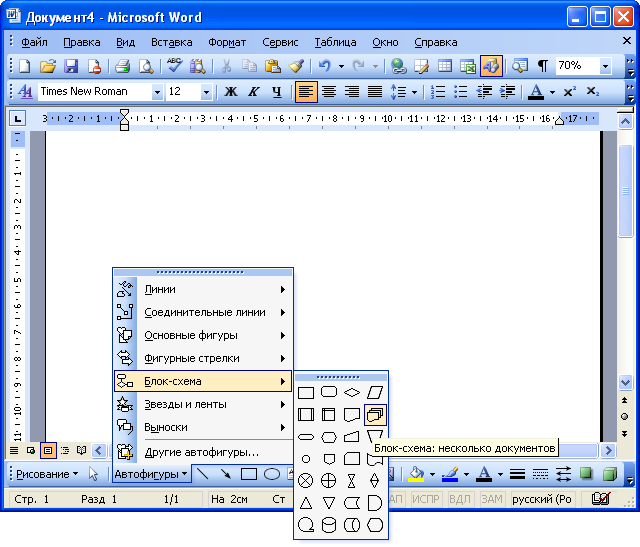Click the ЗАМ status indicator
Screen dimensions: 640x547
492,499
